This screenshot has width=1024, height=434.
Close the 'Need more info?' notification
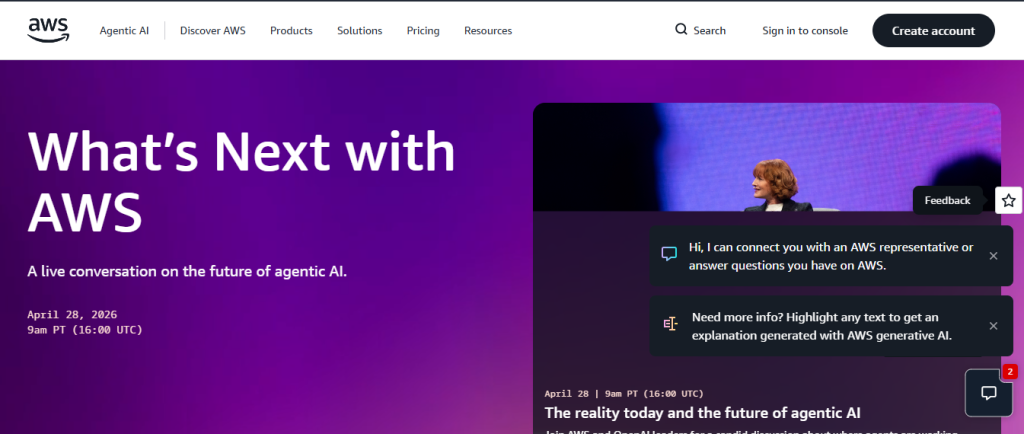(x=993, y=326)
